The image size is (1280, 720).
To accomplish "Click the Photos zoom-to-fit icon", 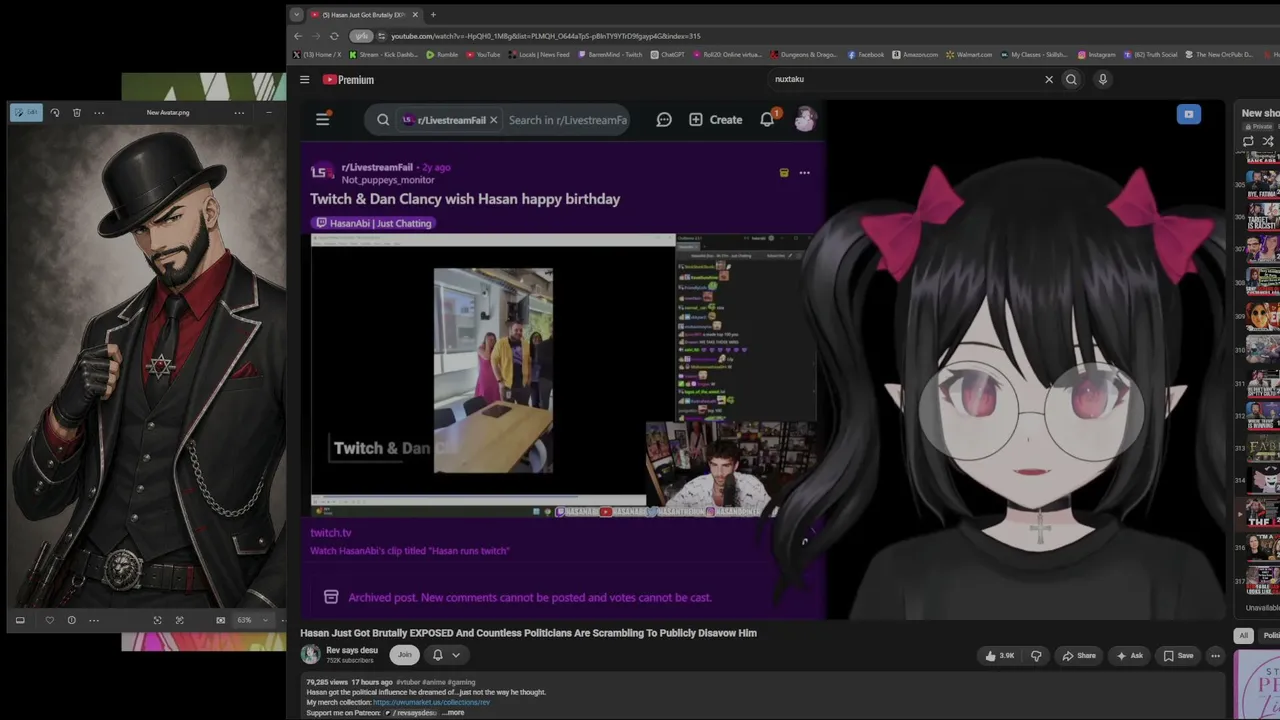I will click(157, 620).
